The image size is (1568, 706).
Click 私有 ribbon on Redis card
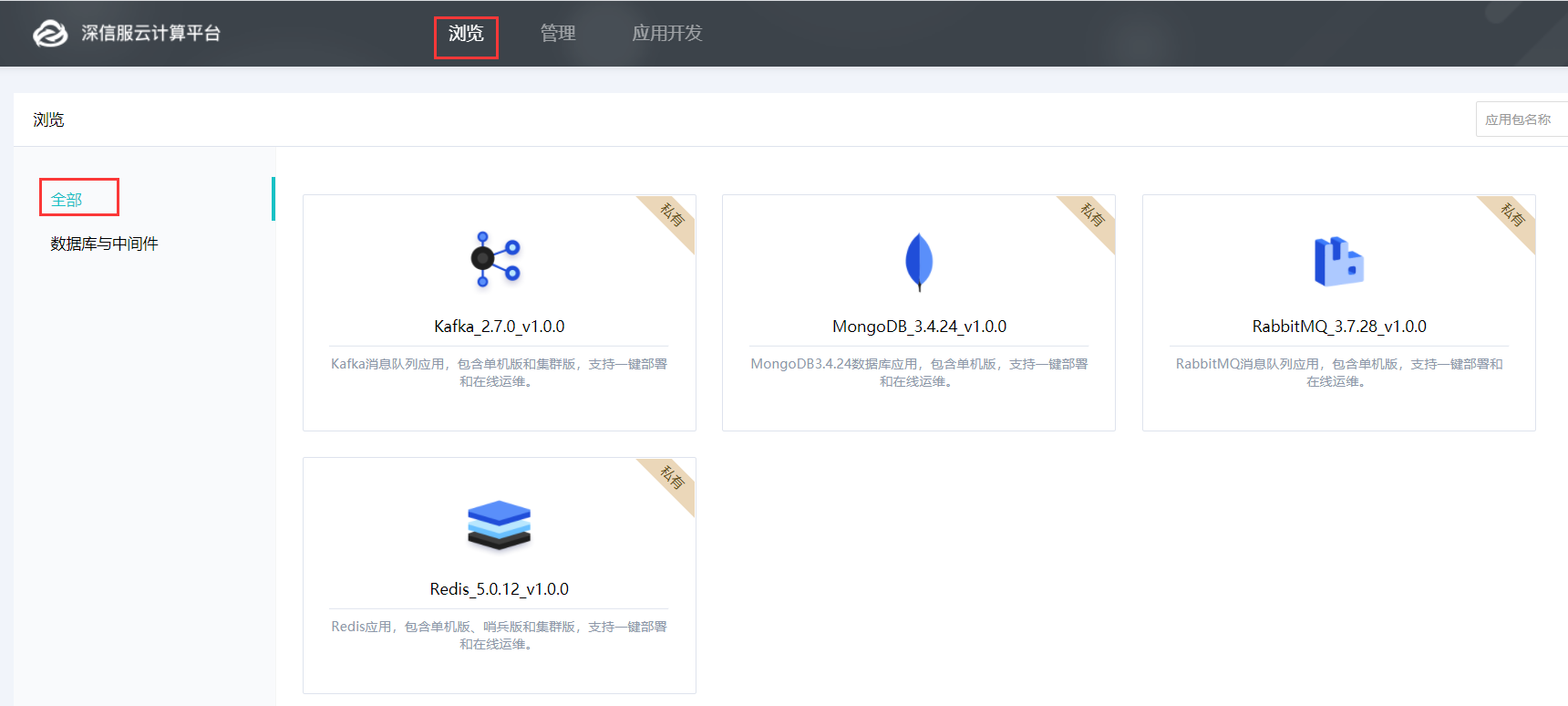pyautogui.click(x=672, y=477)
